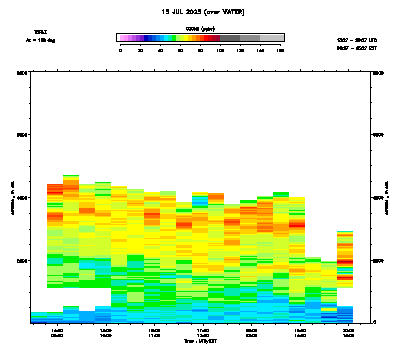
Task: Click the color scale tick label "0"
Action: point(120,50)
